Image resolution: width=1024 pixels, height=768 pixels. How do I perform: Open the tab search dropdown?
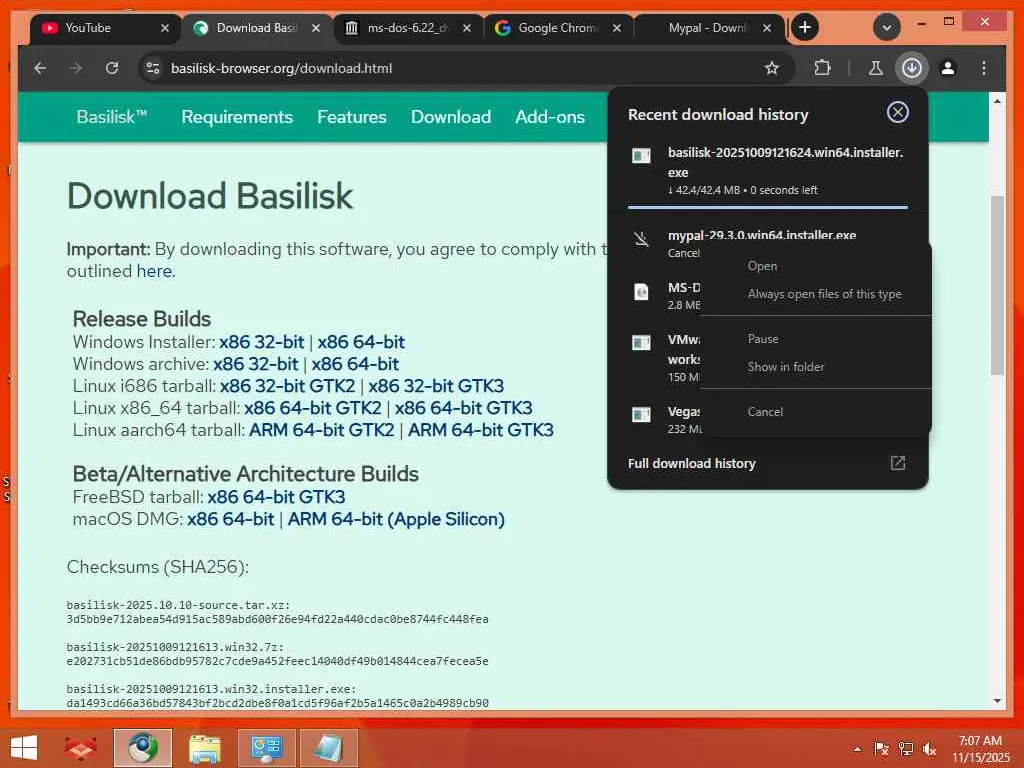point(887,27)
